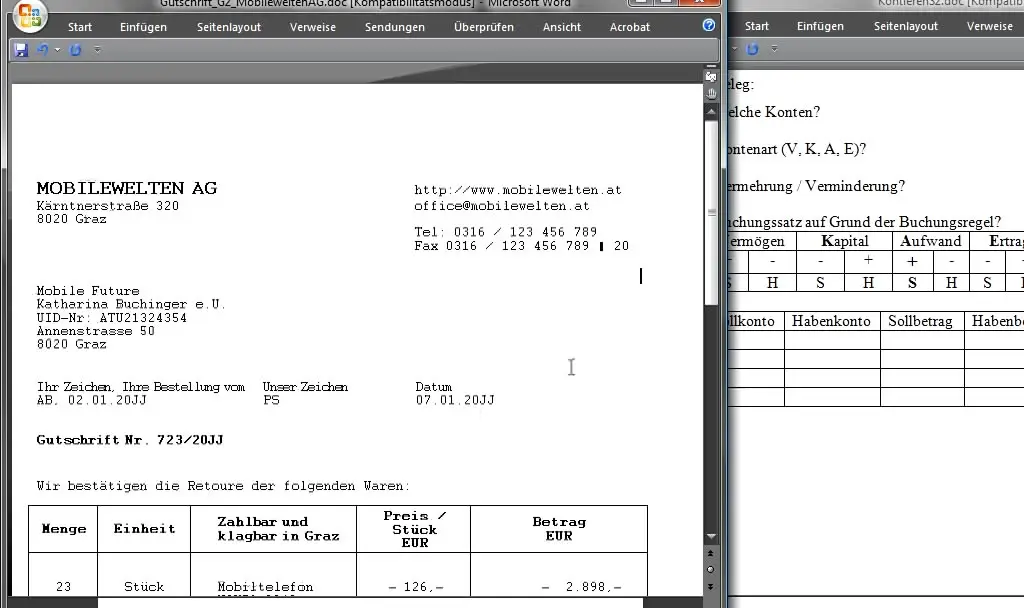Click the Kärntnerstraße 320 address line
1024x608 pixels.
click(x=108, y=206)
